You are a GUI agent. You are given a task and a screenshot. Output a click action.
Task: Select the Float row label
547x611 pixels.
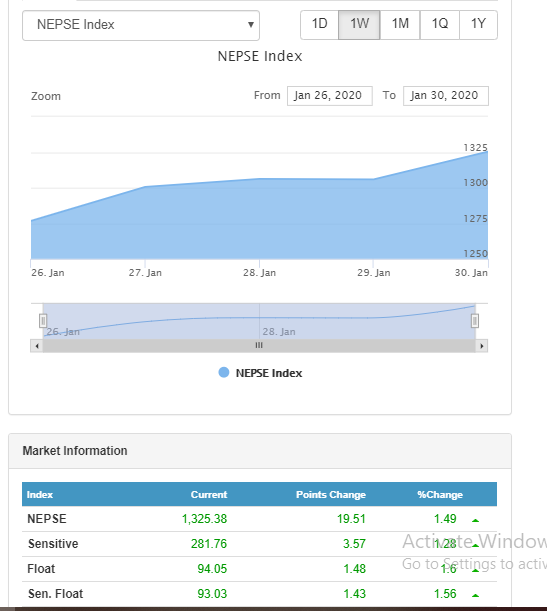[41, 569]
